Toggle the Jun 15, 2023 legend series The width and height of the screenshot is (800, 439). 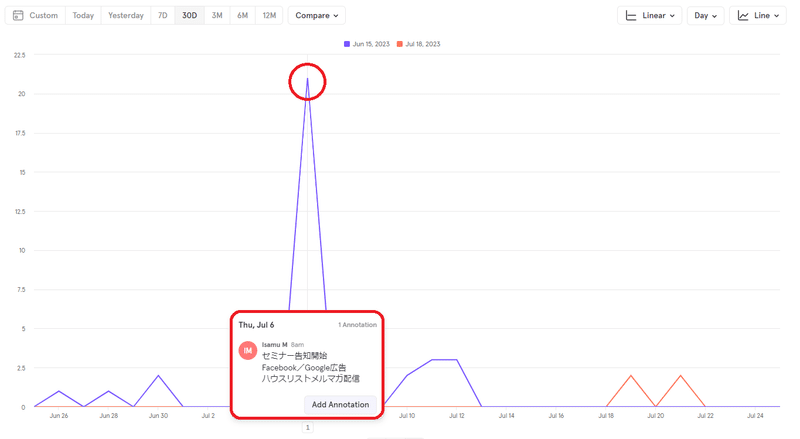click(x=367, y=44)
